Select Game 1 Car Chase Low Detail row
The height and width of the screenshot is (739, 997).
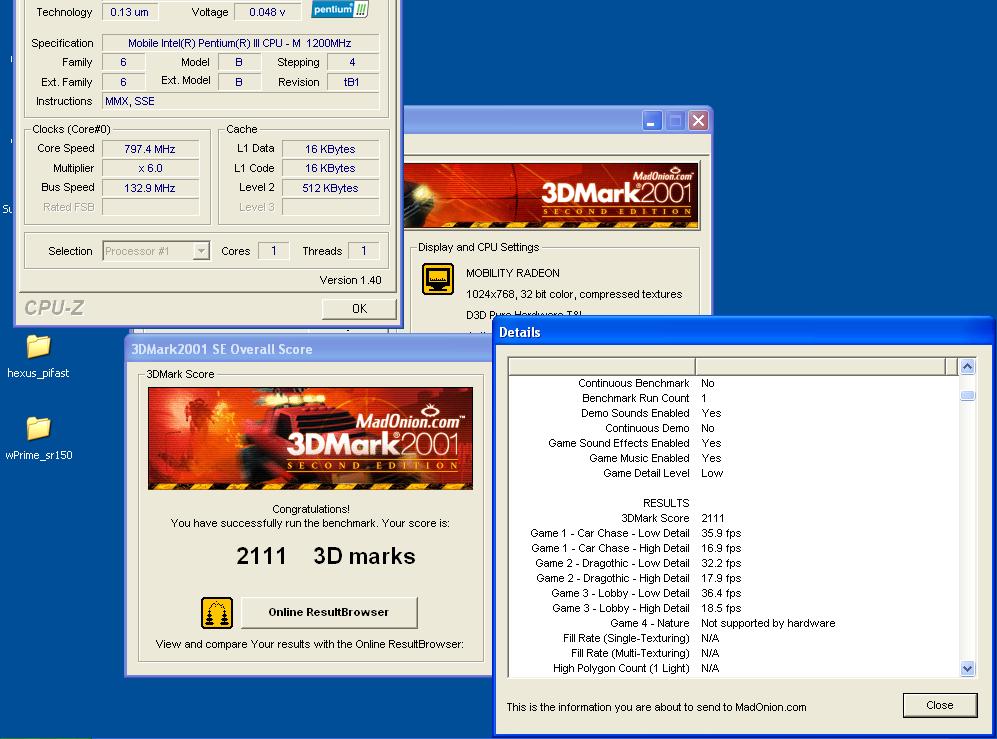734,533
